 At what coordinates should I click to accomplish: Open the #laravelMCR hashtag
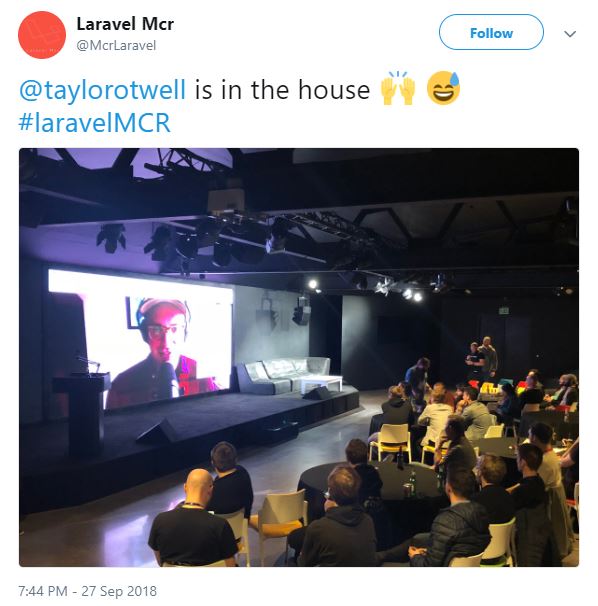95,123
